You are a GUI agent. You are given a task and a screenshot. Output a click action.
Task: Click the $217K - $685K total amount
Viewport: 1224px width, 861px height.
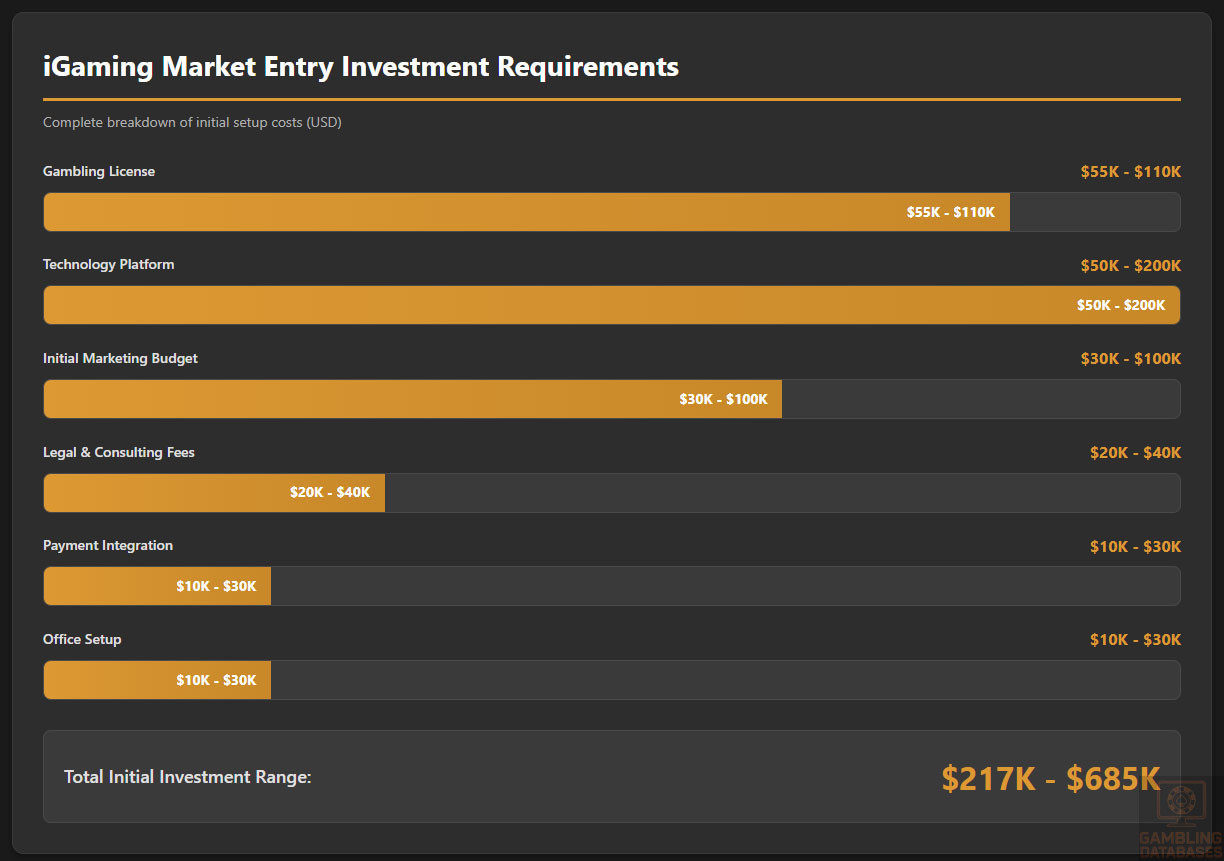[x=1050, y=778]
